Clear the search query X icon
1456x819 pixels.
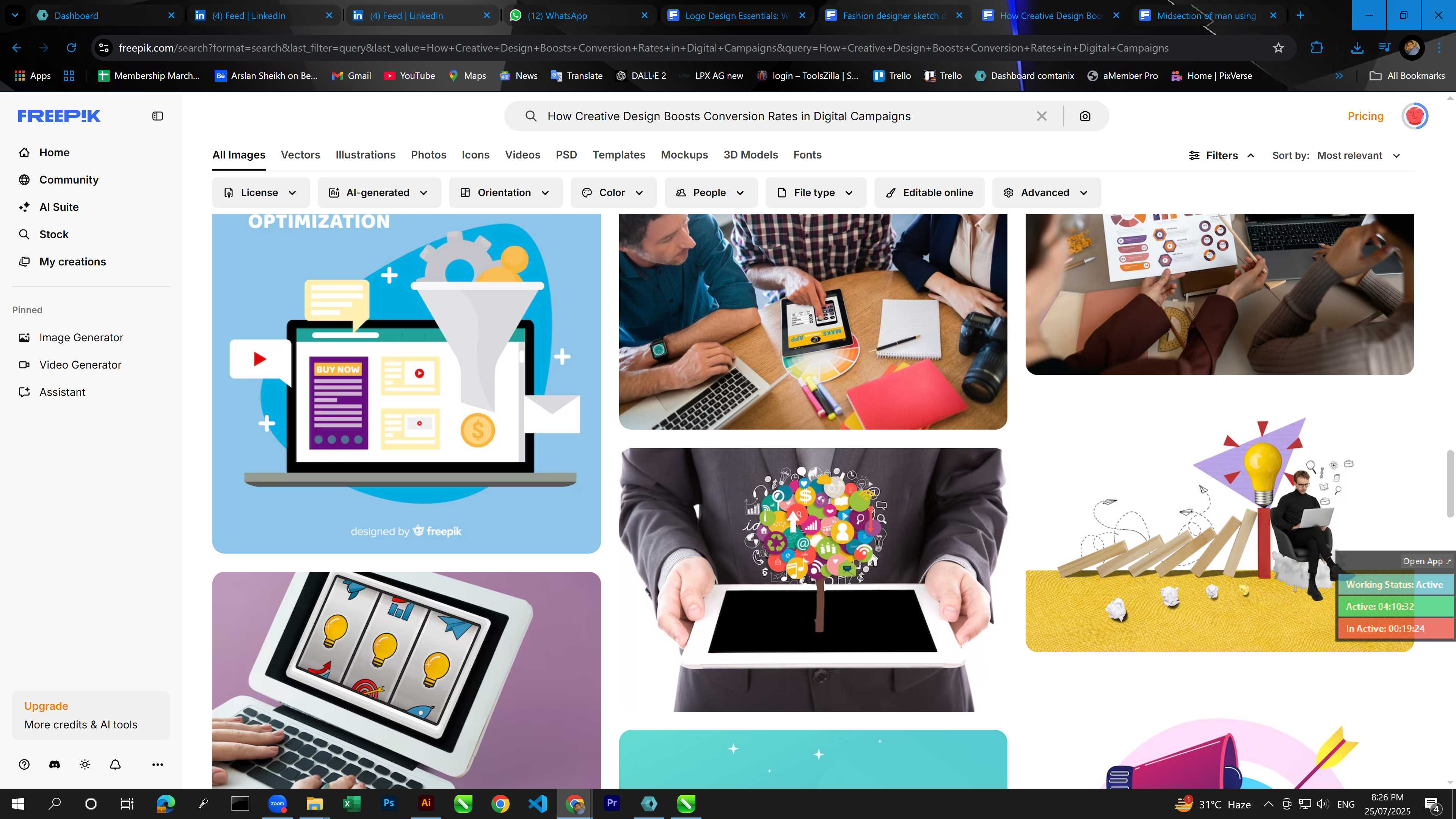point(1042,116)
